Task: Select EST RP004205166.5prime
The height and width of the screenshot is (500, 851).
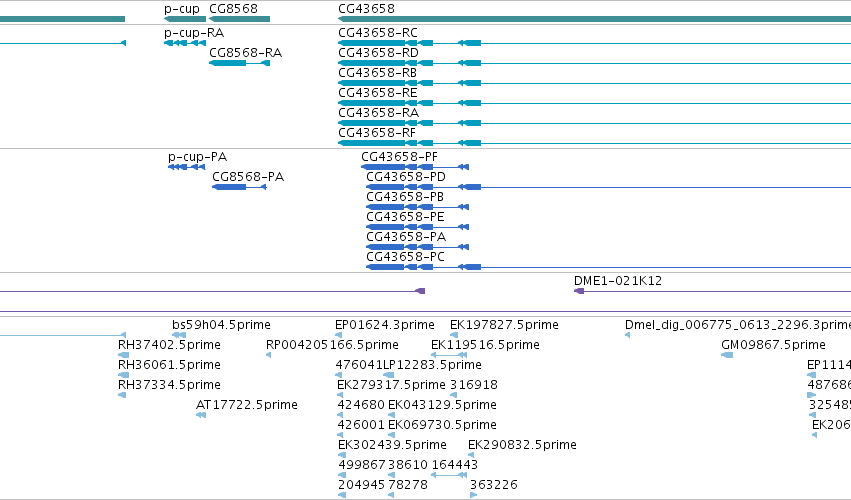Action: point(332,345)
